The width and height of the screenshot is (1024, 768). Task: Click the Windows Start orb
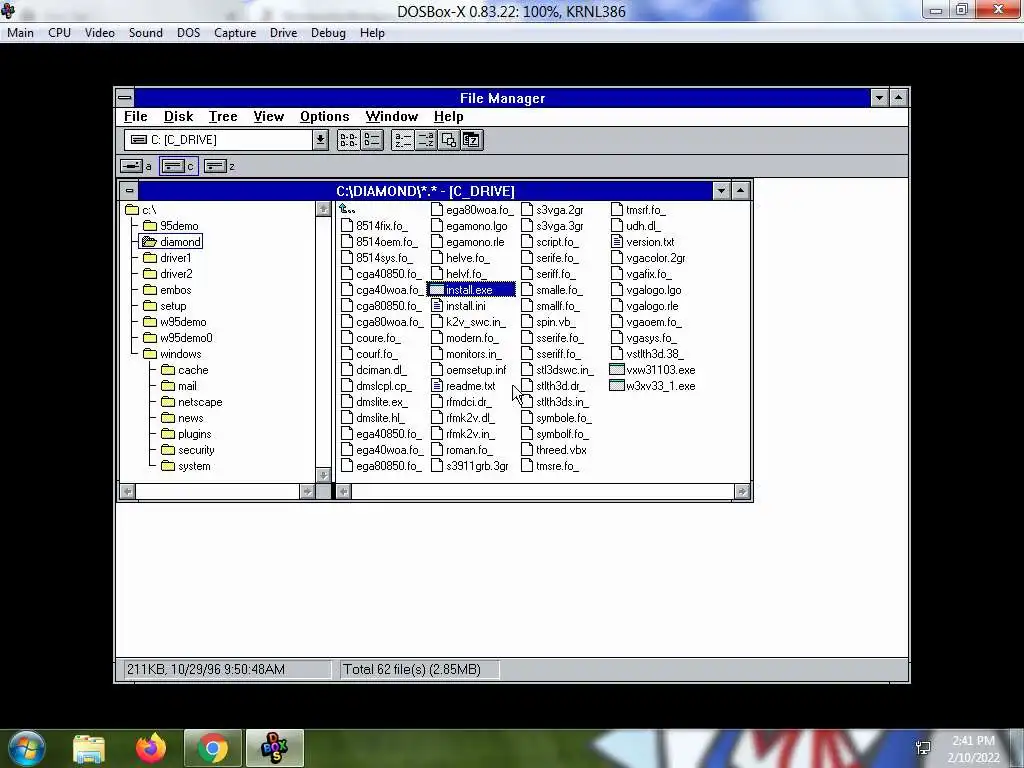[27, 748]
